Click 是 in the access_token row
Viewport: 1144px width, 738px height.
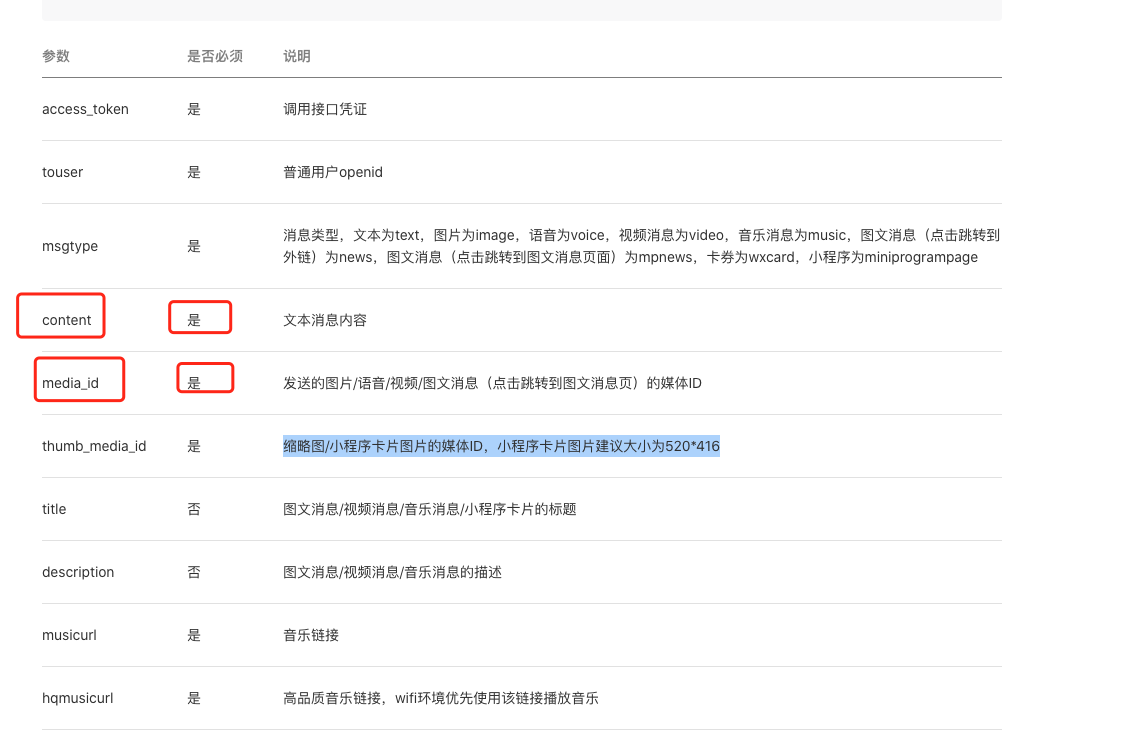click(x=193, y=109)
